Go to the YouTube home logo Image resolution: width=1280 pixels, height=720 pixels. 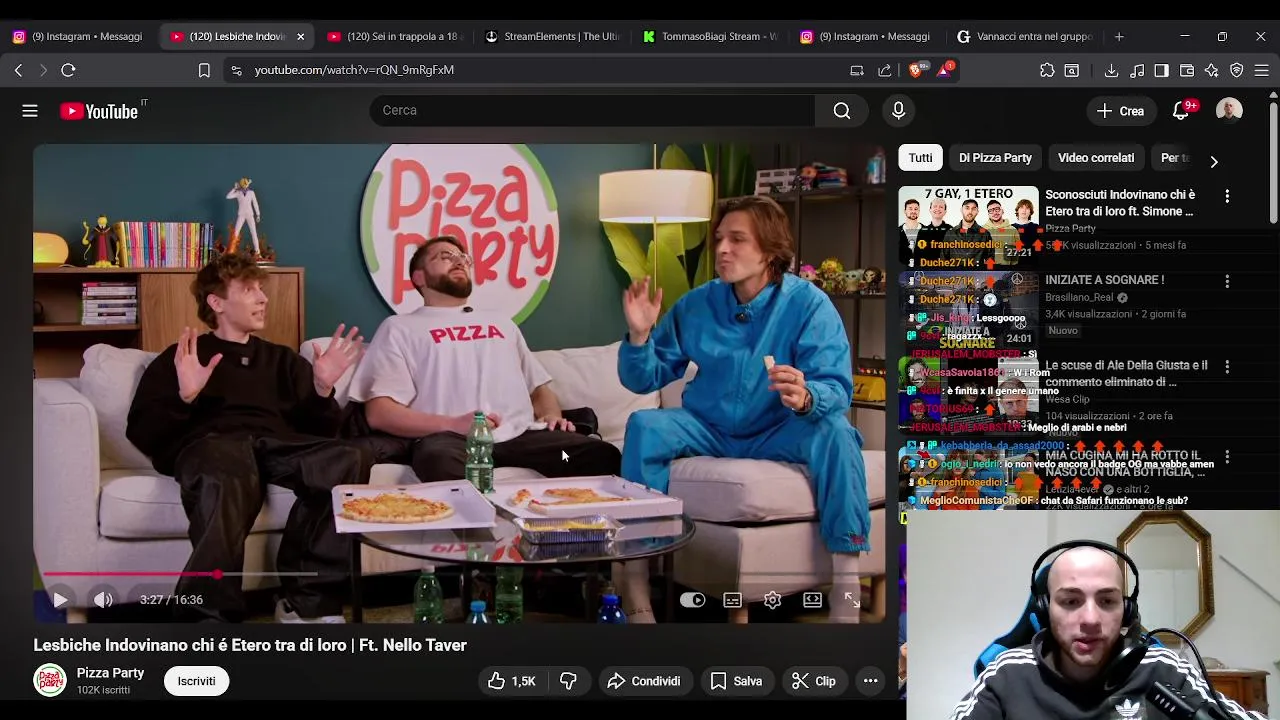tap(99, 111)
